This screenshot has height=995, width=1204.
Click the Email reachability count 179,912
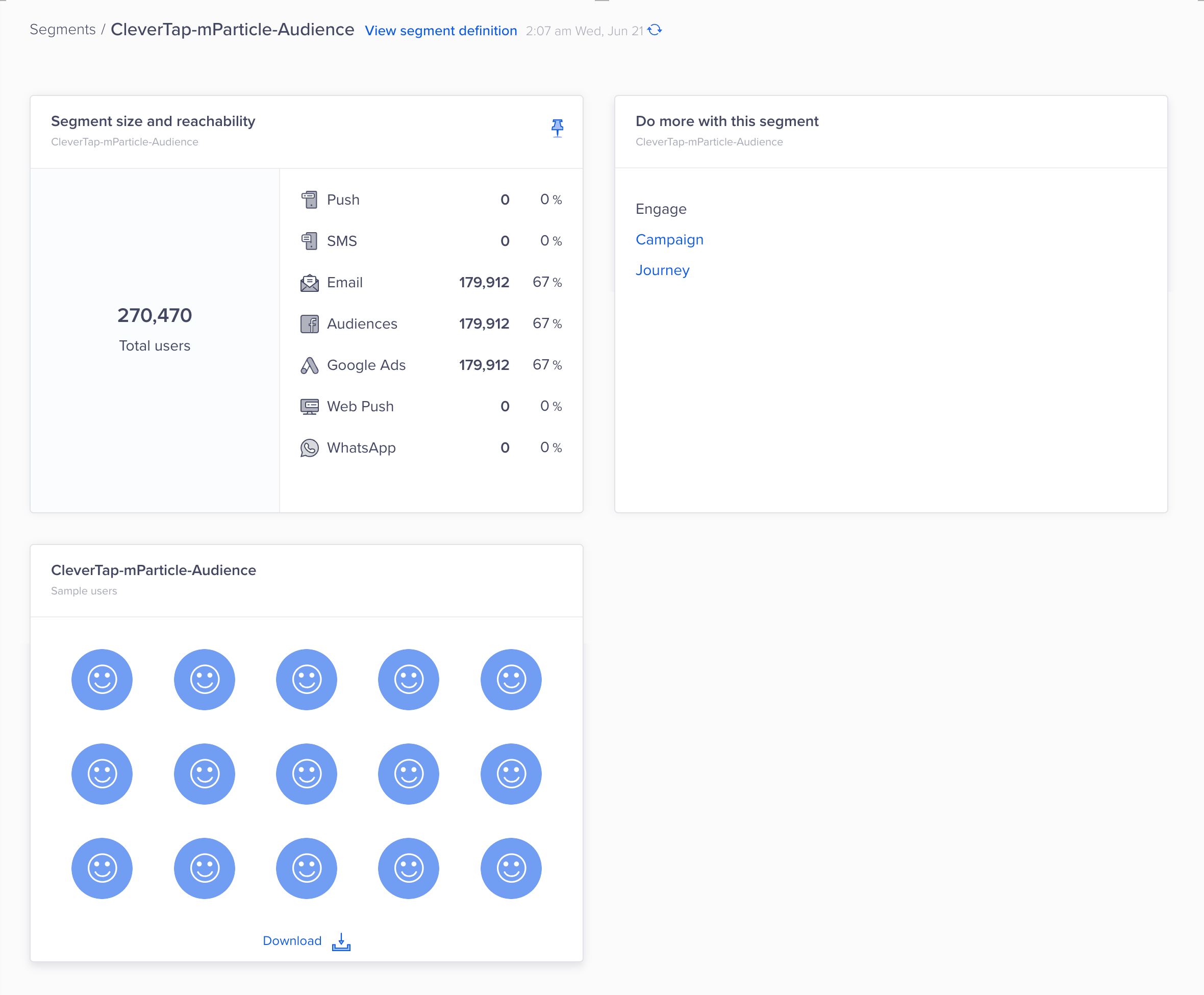(x=484, y=282)
